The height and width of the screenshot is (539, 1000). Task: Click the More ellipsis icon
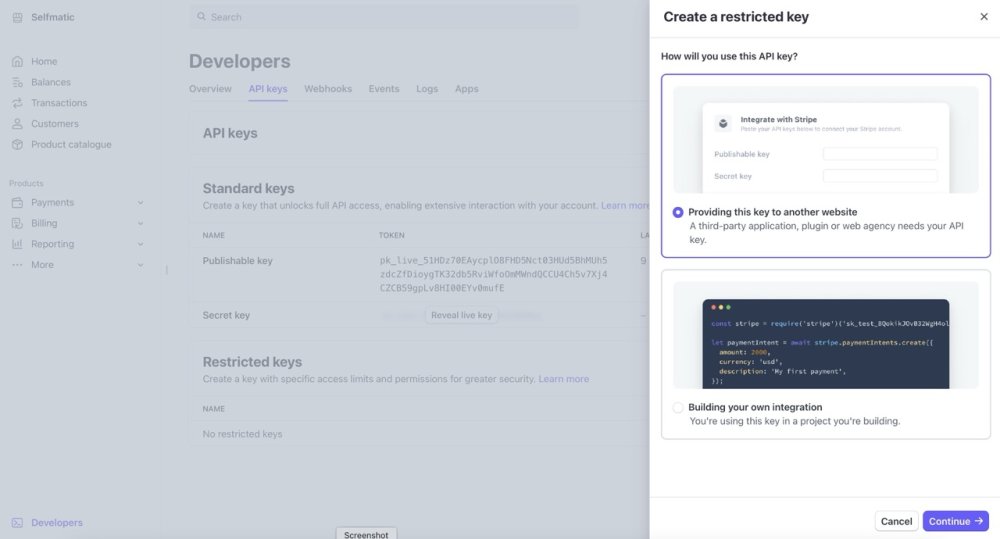point(17,265)
